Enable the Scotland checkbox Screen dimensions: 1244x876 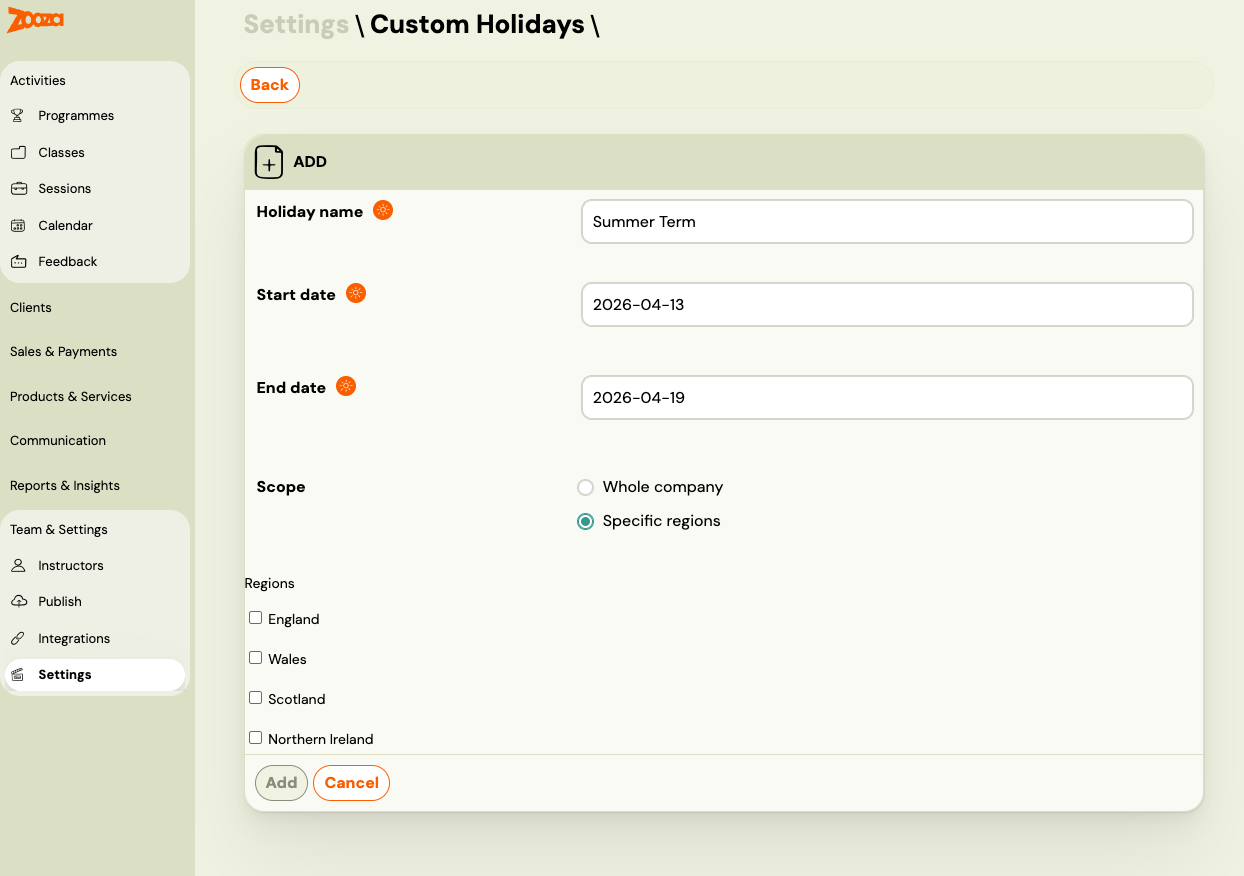pos(255,697)
